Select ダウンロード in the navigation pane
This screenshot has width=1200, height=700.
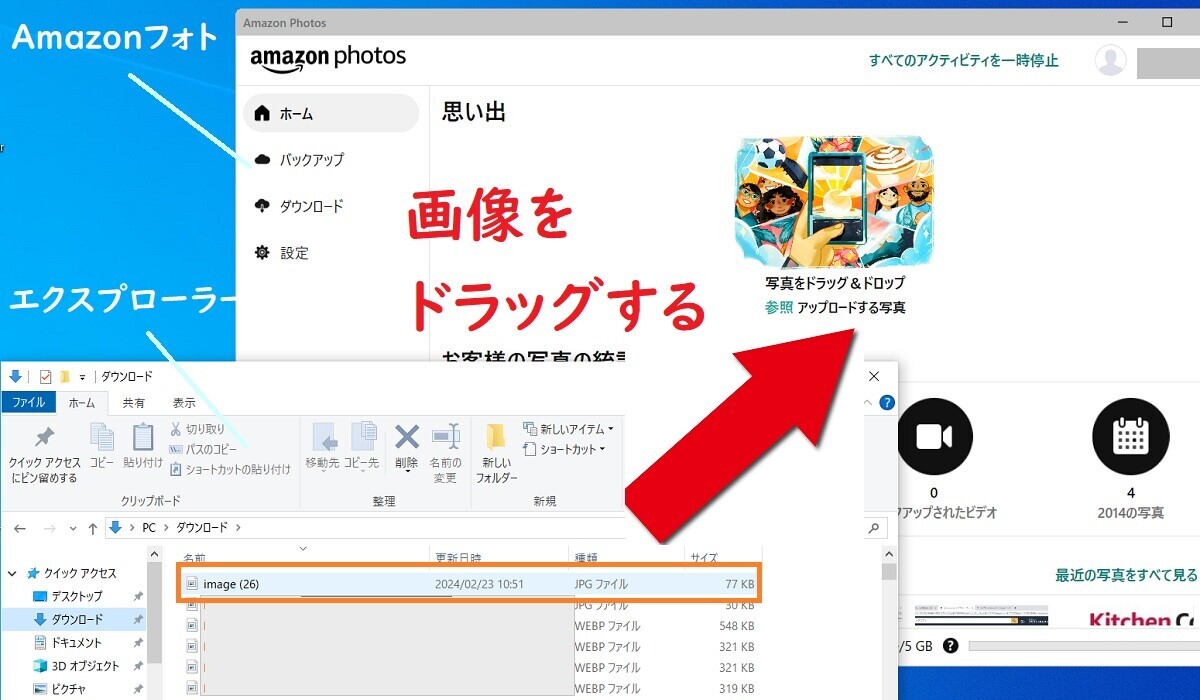(x=77, y=619)
